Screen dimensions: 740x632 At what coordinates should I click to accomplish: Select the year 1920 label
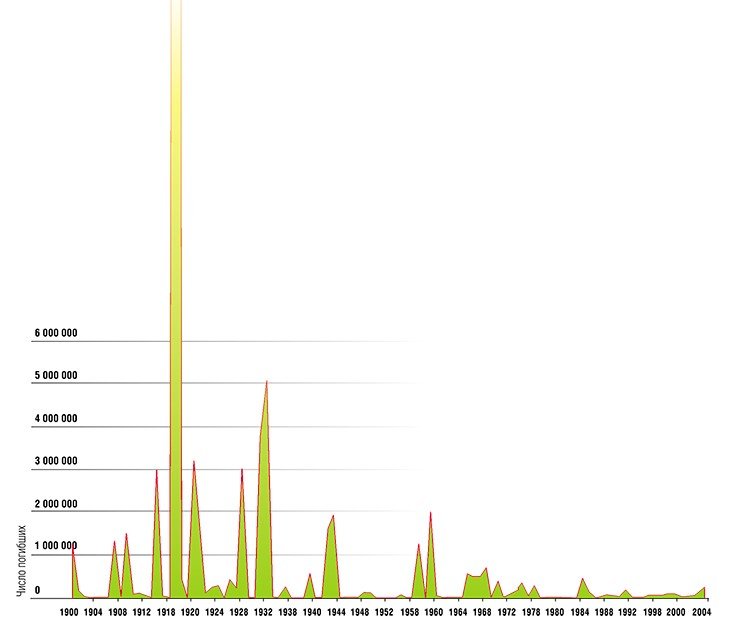point(190,613)
